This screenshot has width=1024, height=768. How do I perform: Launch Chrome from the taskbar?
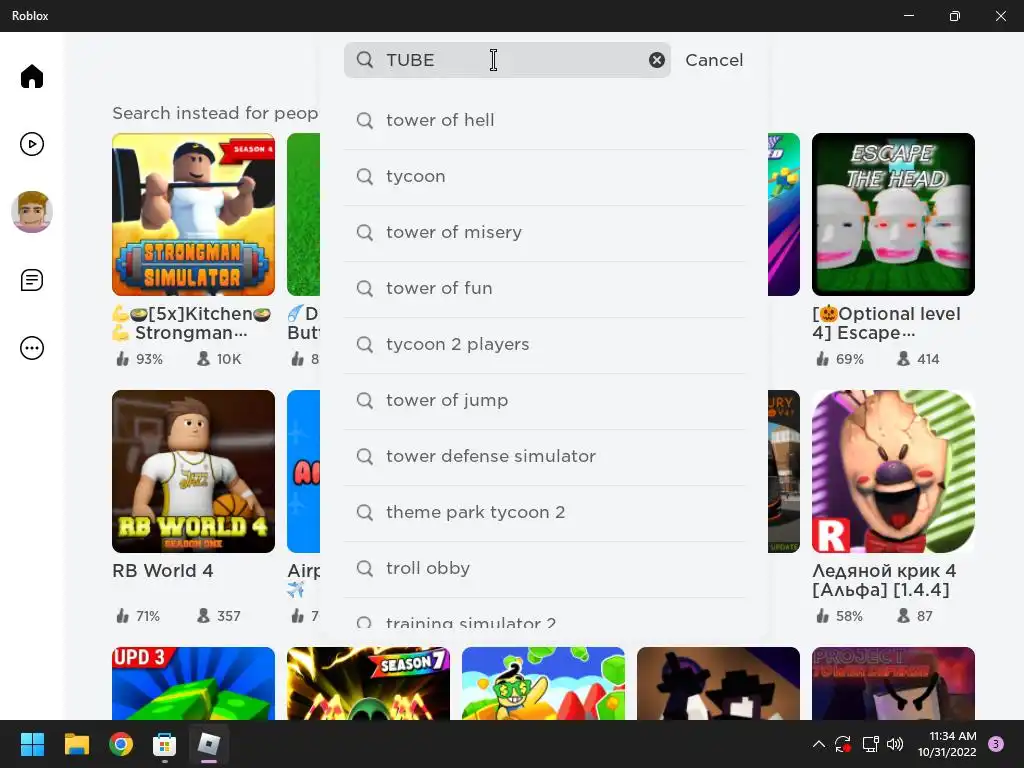pyautogui.click(x=121, y=744)
